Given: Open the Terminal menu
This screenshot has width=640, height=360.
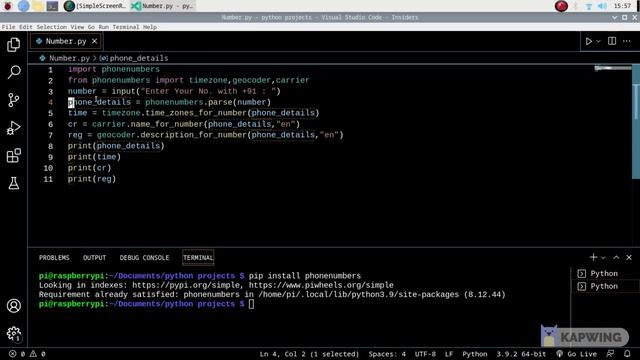Looking at the screenshot, I should 126,27.
